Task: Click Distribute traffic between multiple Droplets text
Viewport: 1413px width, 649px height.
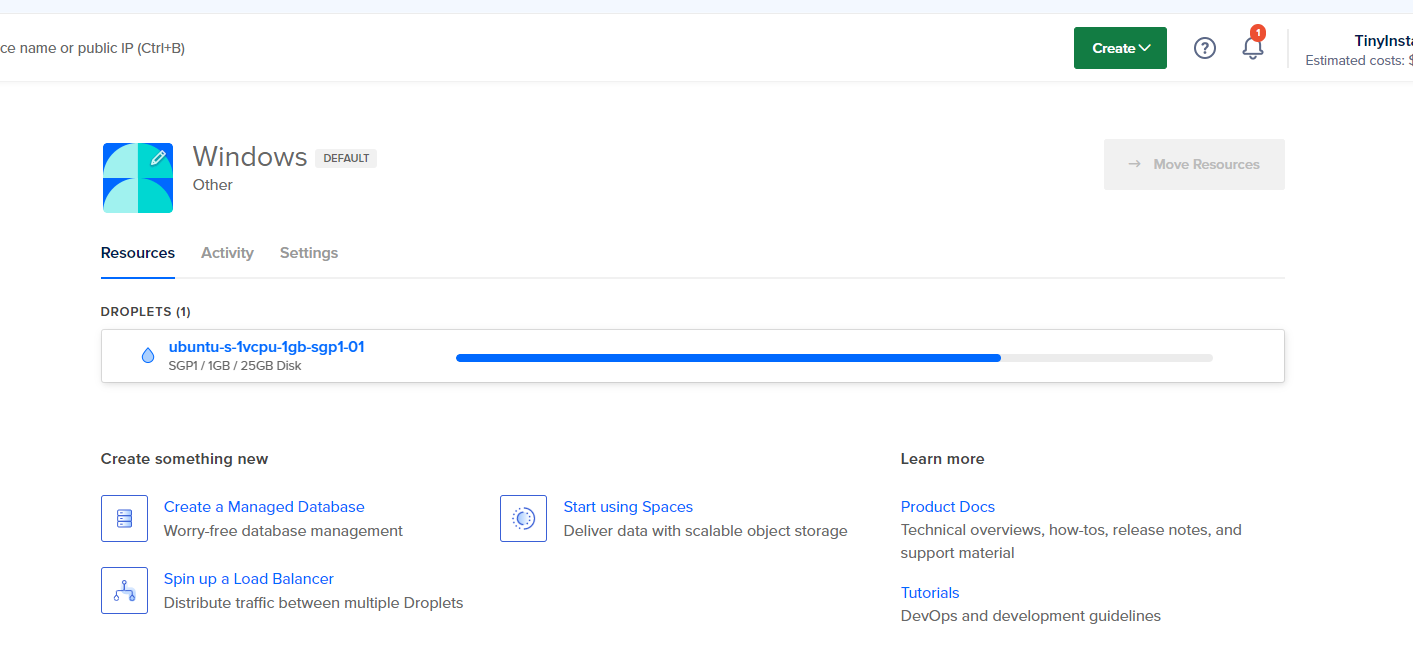Action: [x=314, y=603]
